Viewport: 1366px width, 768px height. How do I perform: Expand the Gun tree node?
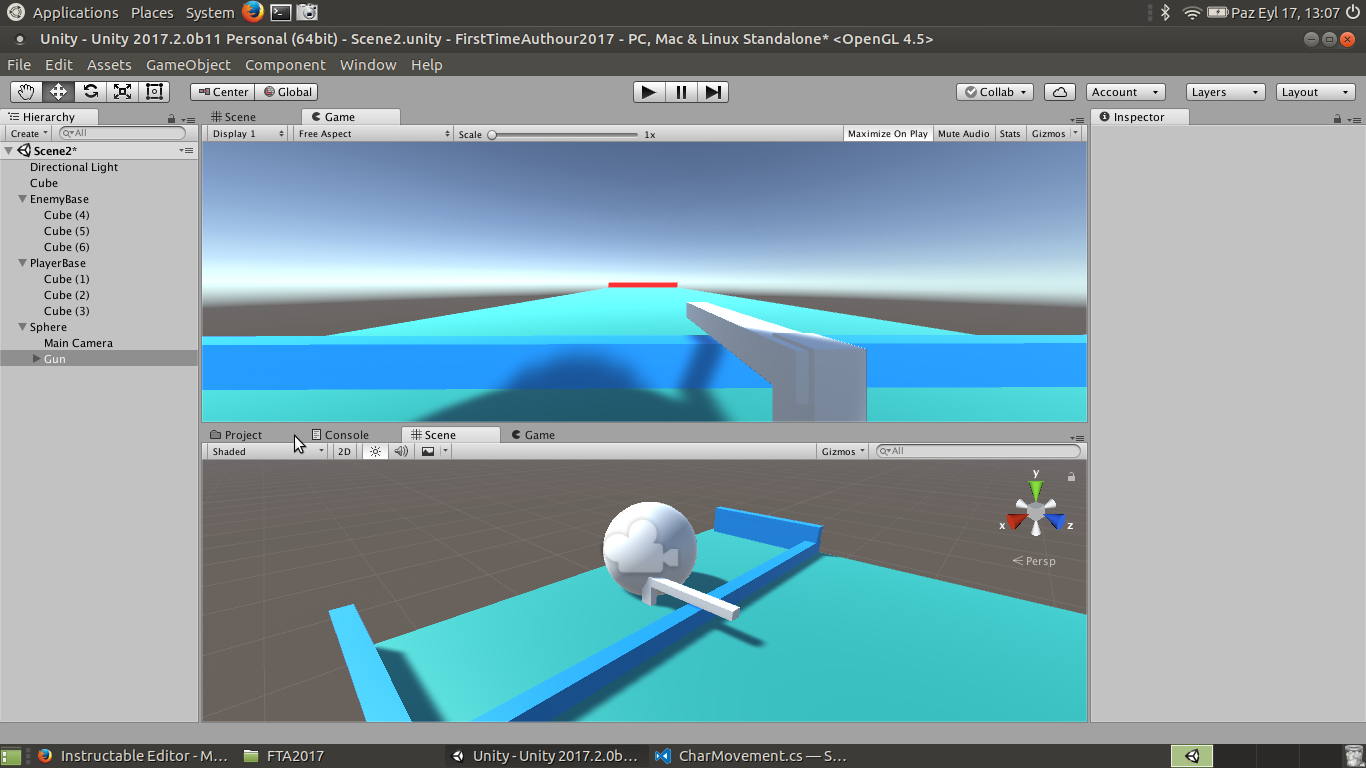tap(37, 358)
